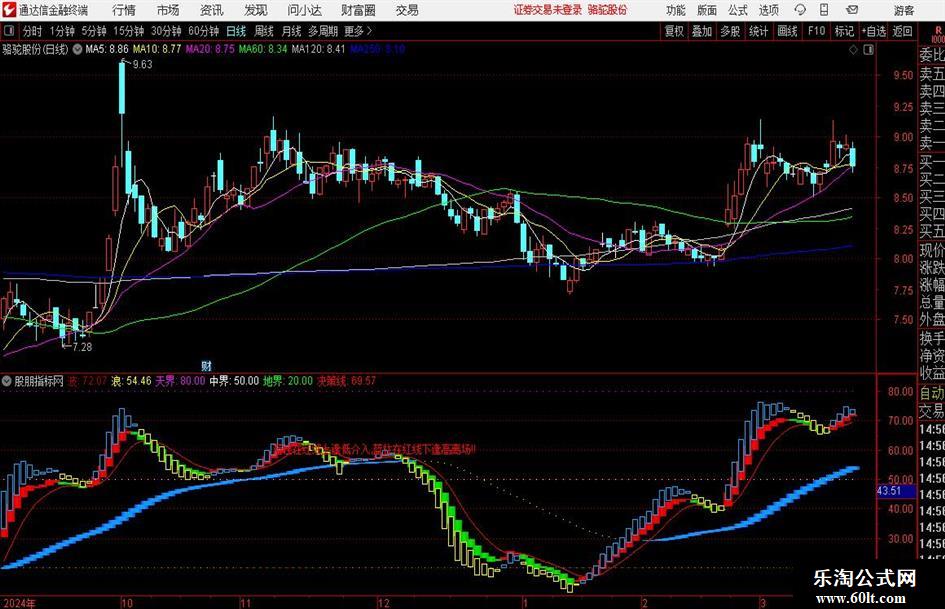Open the 版面 menu
Image resolution: width=945 pixels, height=609 pixels.
[x=706, y=10]
